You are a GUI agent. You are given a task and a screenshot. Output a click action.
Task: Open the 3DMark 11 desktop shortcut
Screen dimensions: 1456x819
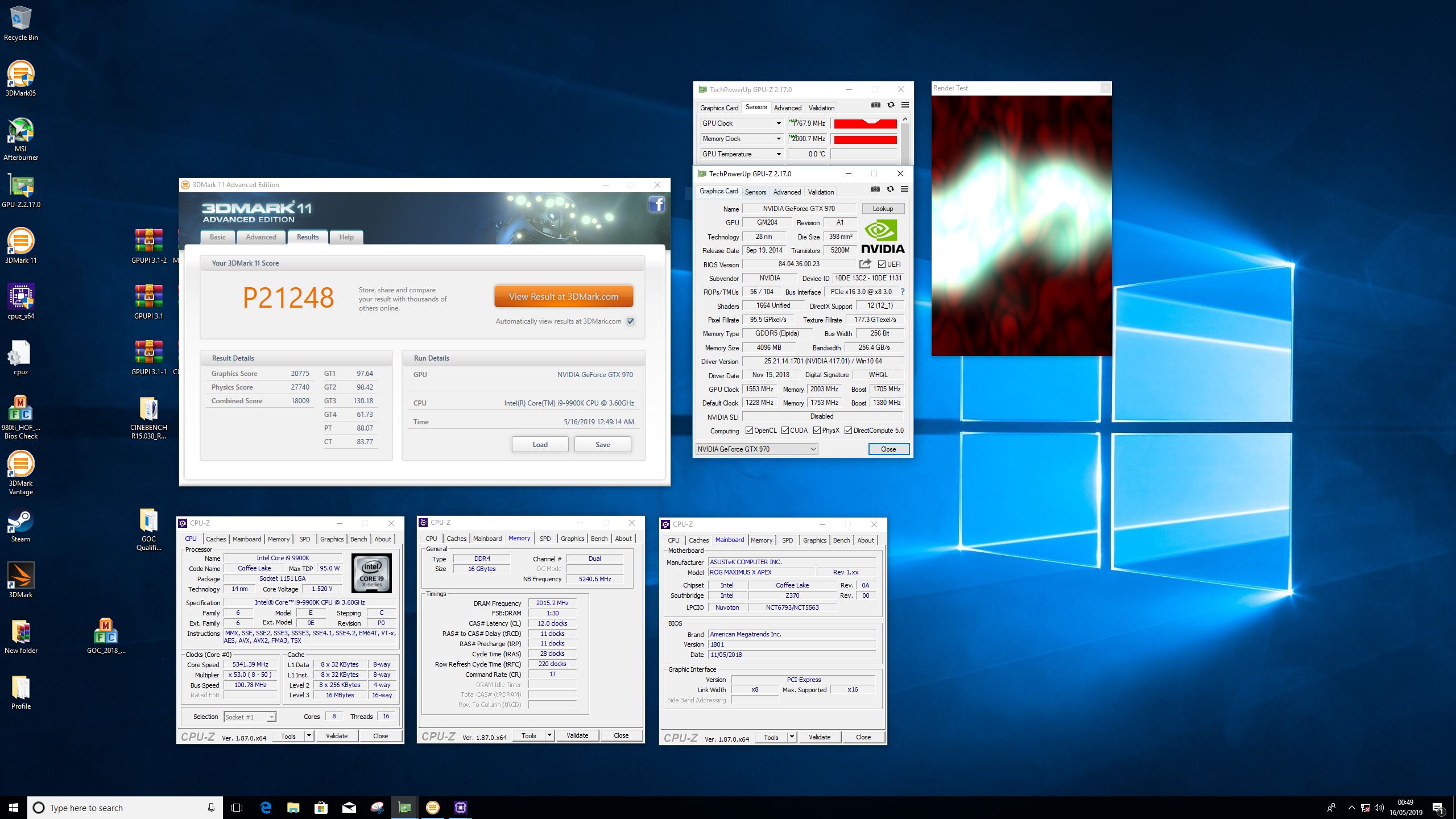click(20, 246)
